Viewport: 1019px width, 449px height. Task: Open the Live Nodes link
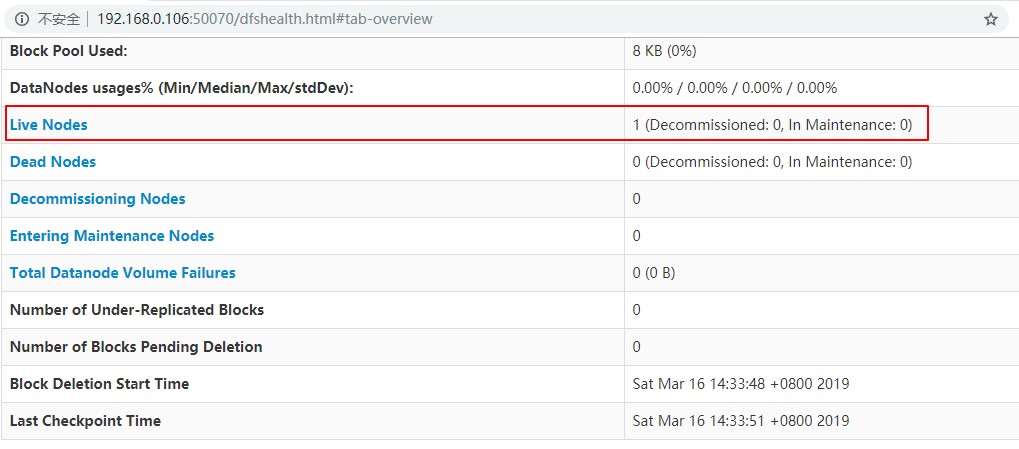tap(48, 125)
